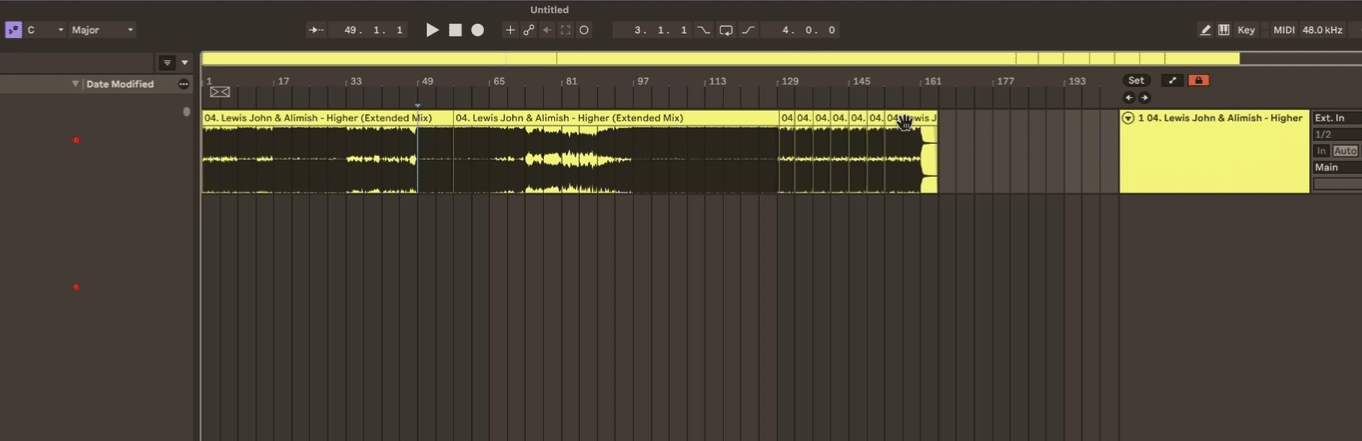Toggle the red Lock Envelopes icon
The width and height of the screenshot is (1362, 441).
click(x=1198, y=81)
